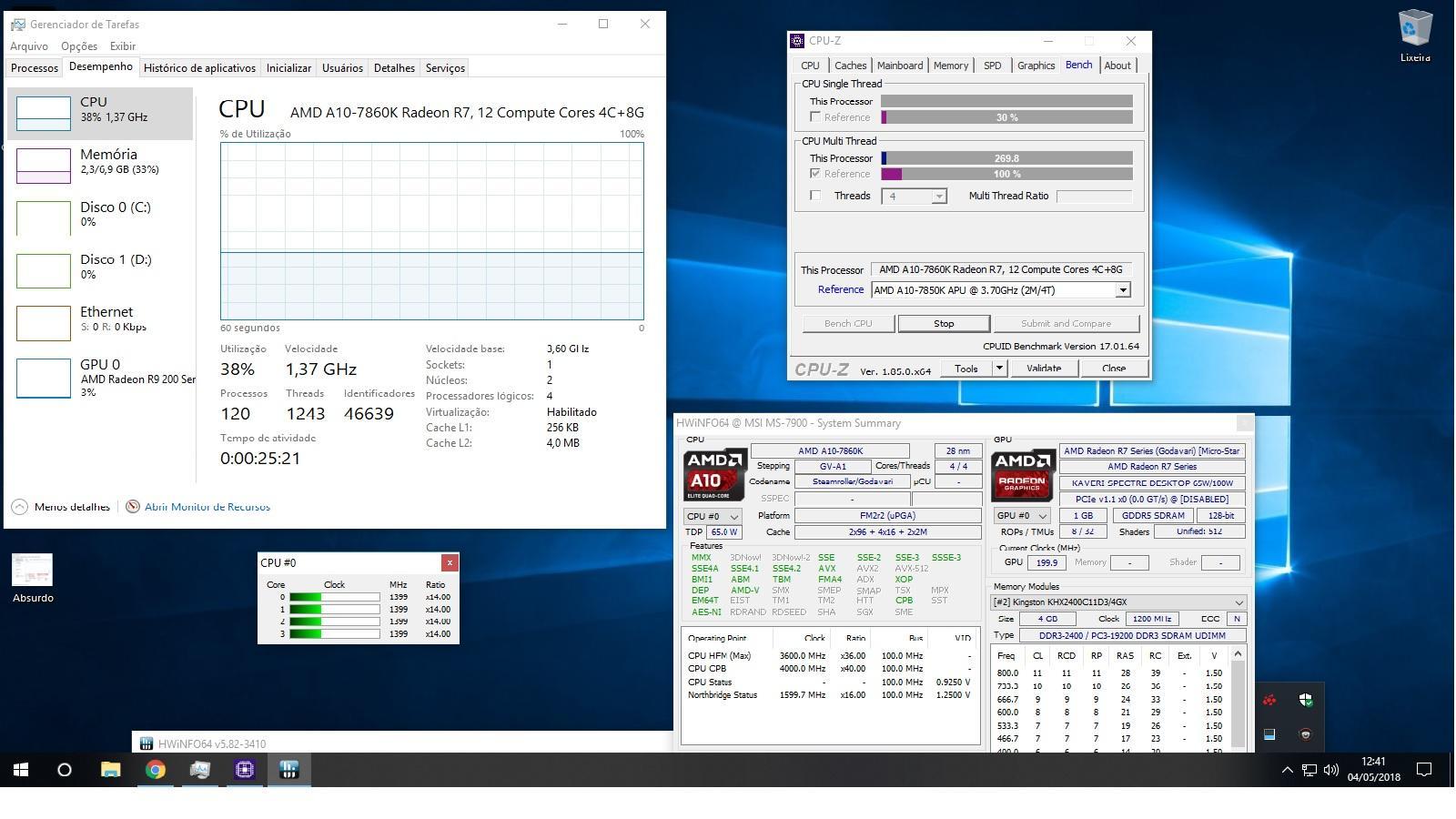Open the Memory tab in CPU-Z

coord(951,66)
